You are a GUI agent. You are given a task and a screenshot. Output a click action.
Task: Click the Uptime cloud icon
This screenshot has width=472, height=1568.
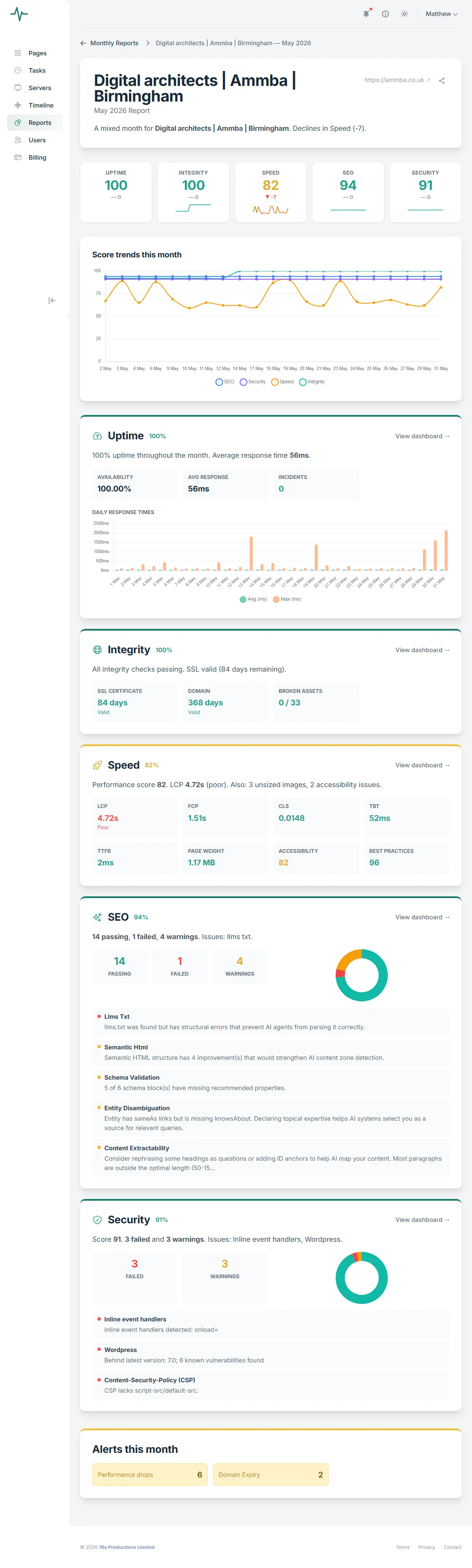(x=97, y=437)
